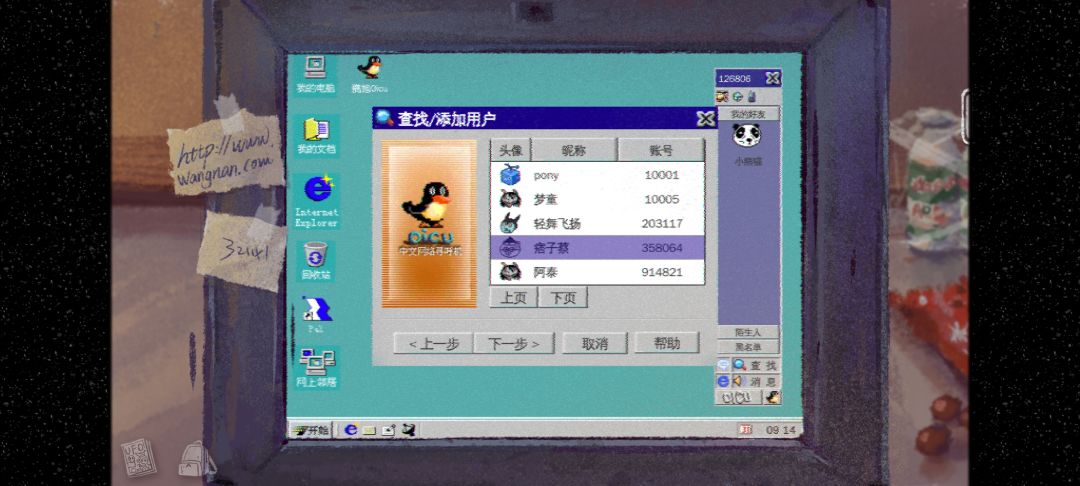Image resolution: width=1080 pixels, height=486 pixels.
Task: Open the 陌生人 strangers group tab
Action: (x=748, y=332)
